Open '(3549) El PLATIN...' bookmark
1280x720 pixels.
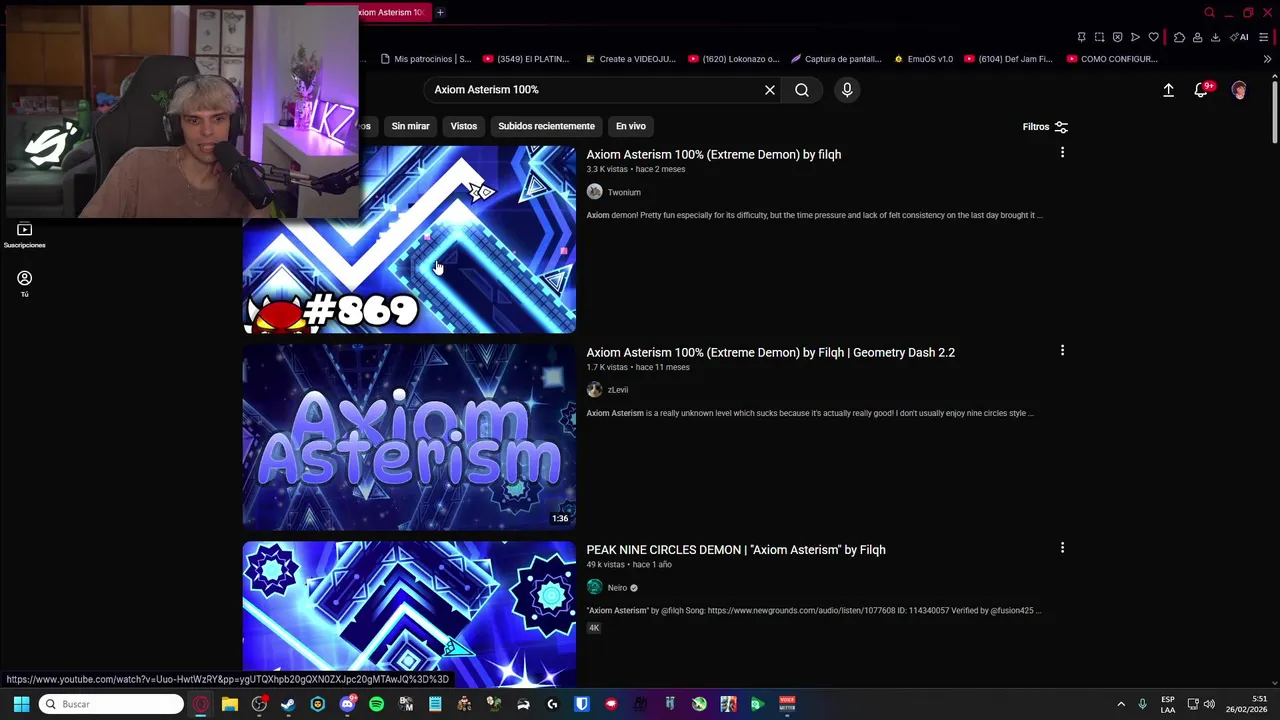[x=526, y=59]
